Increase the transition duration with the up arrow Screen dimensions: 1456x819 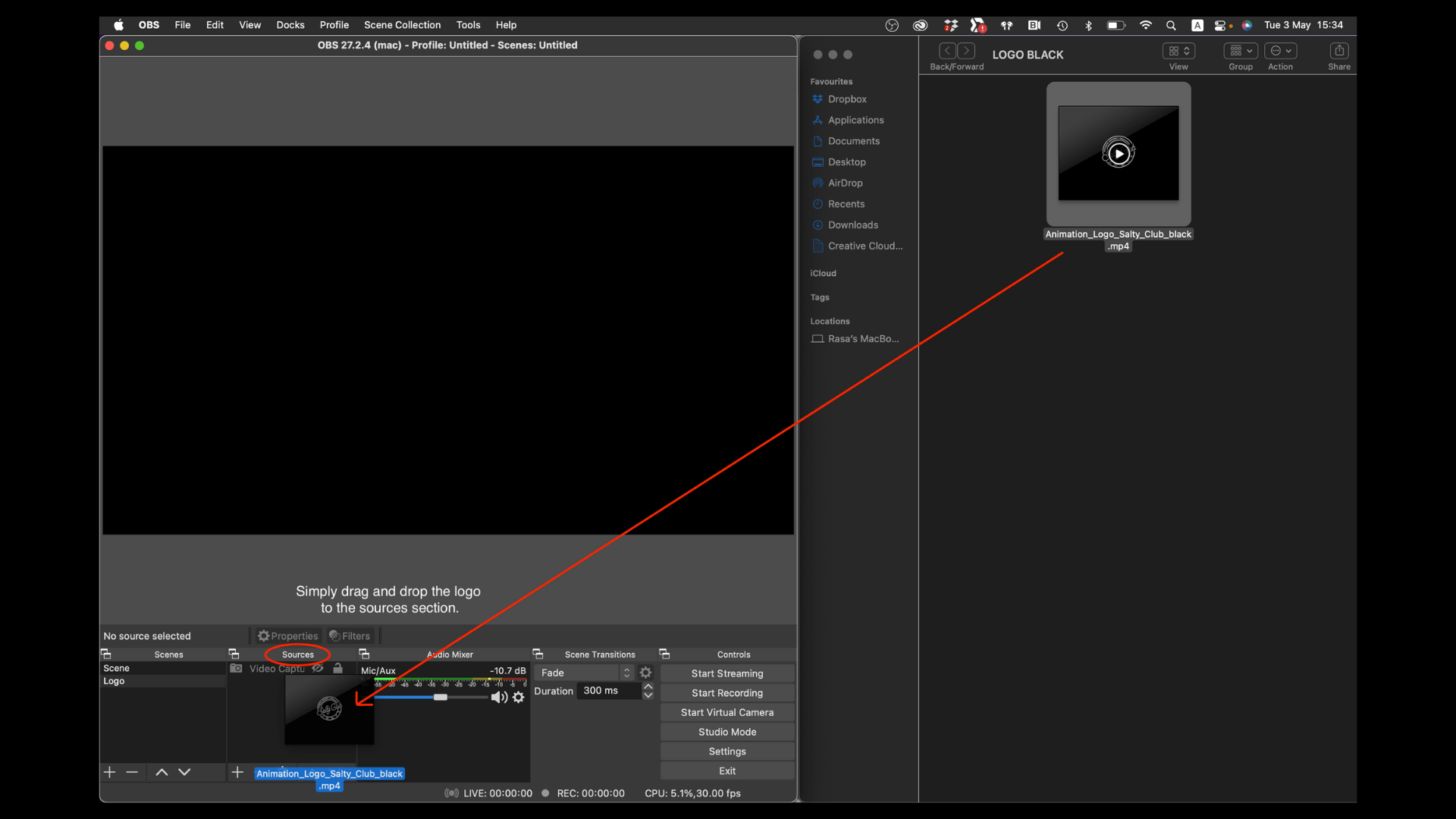[648, 686]
